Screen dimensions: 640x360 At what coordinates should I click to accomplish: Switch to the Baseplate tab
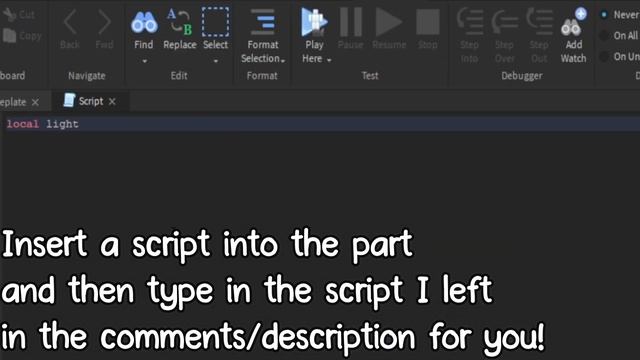click(13, 102)
